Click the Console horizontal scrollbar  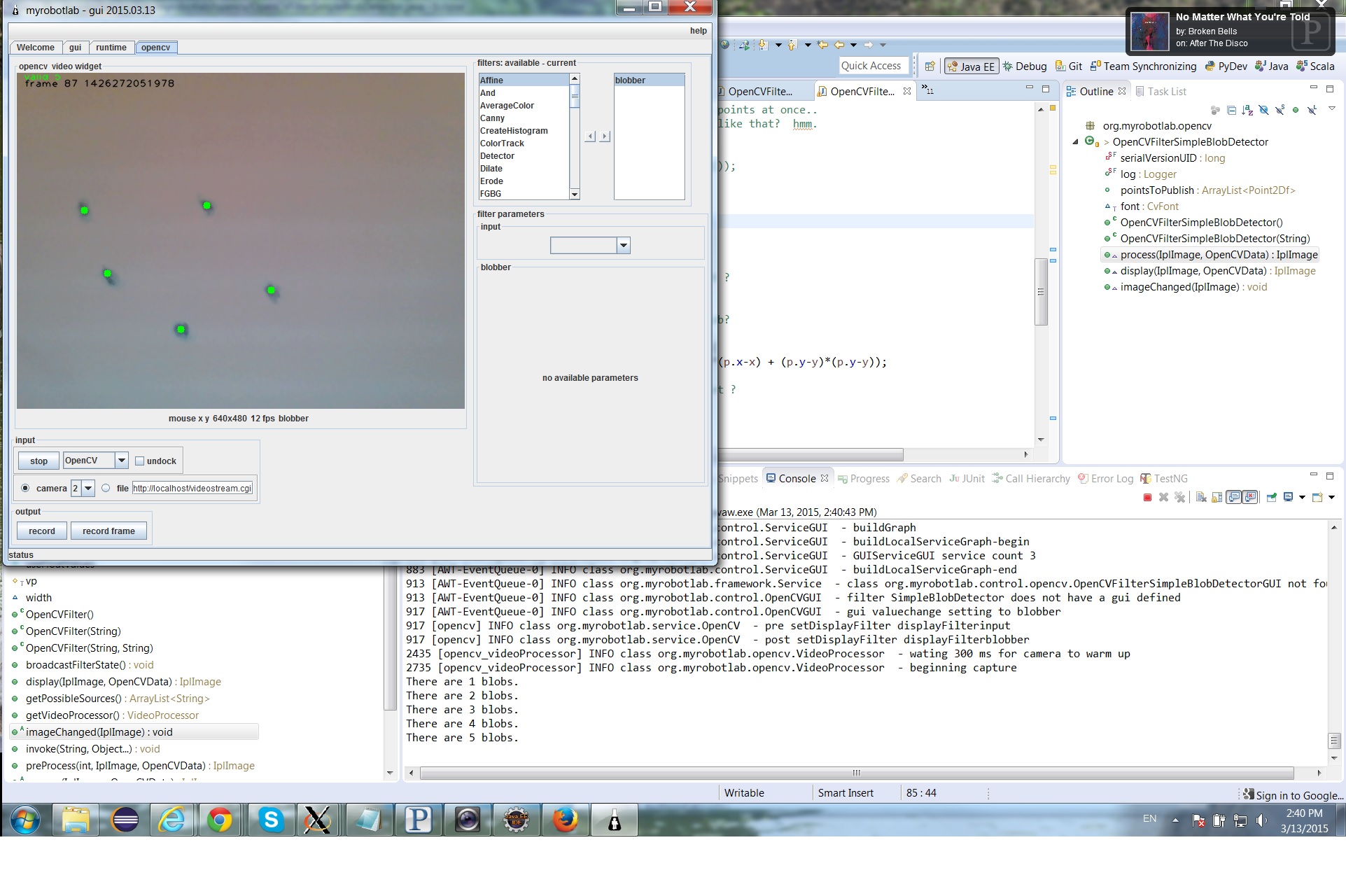(x=856, y=773)
